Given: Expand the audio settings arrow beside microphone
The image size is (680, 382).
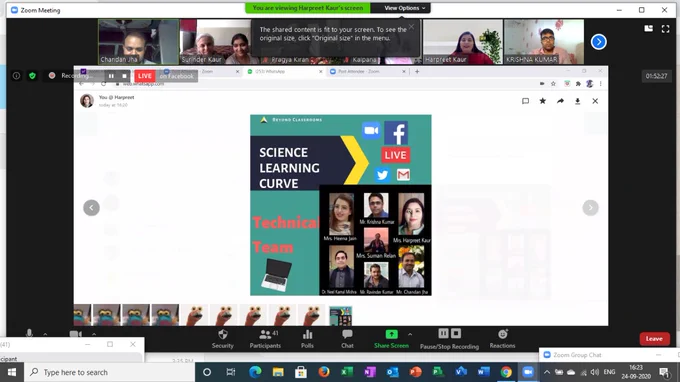Looking at the screenshot, I should (45, 334).
